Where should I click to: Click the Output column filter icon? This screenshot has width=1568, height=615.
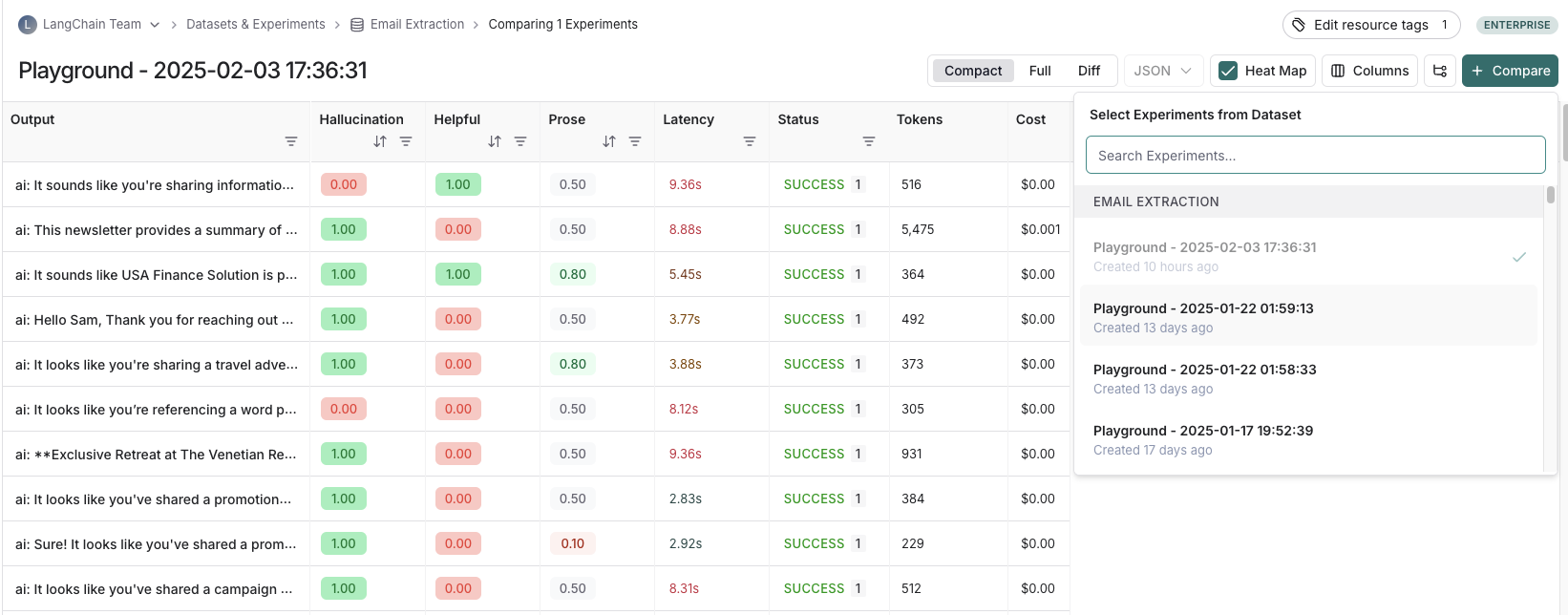pos(291,141)
